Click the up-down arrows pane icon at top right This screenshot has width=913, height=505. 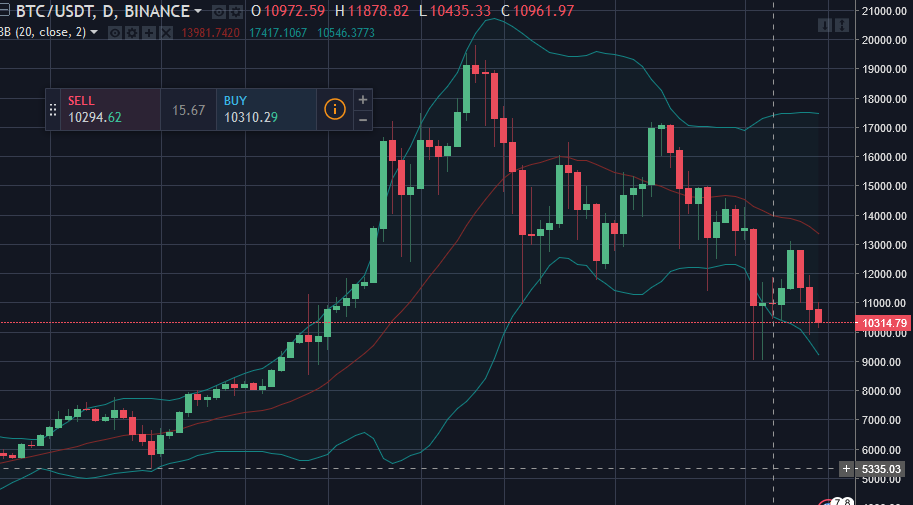pyautogui.click(x=841, y=26)
